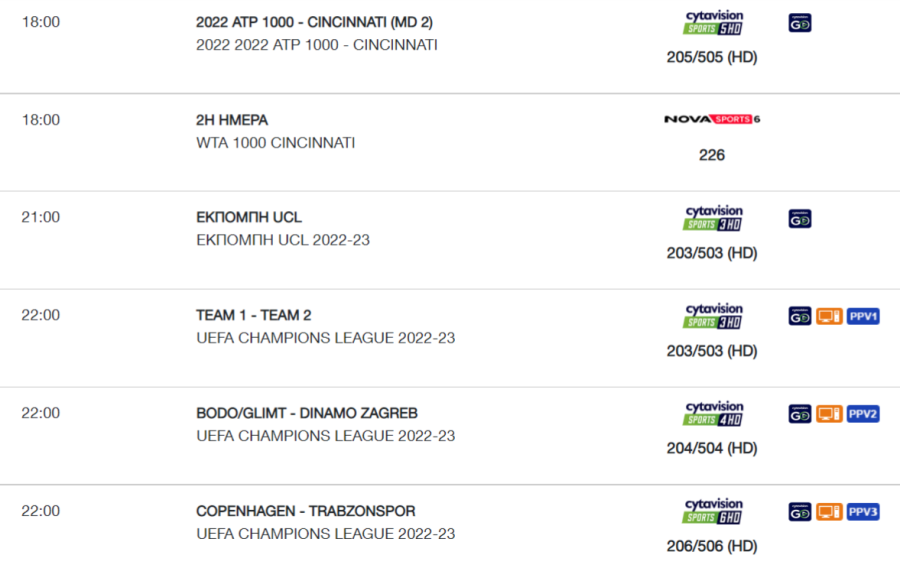Screen dimensions: 900x565
Task: Click Cytavision Sports 4HD logo
Action: coord(713,413)
